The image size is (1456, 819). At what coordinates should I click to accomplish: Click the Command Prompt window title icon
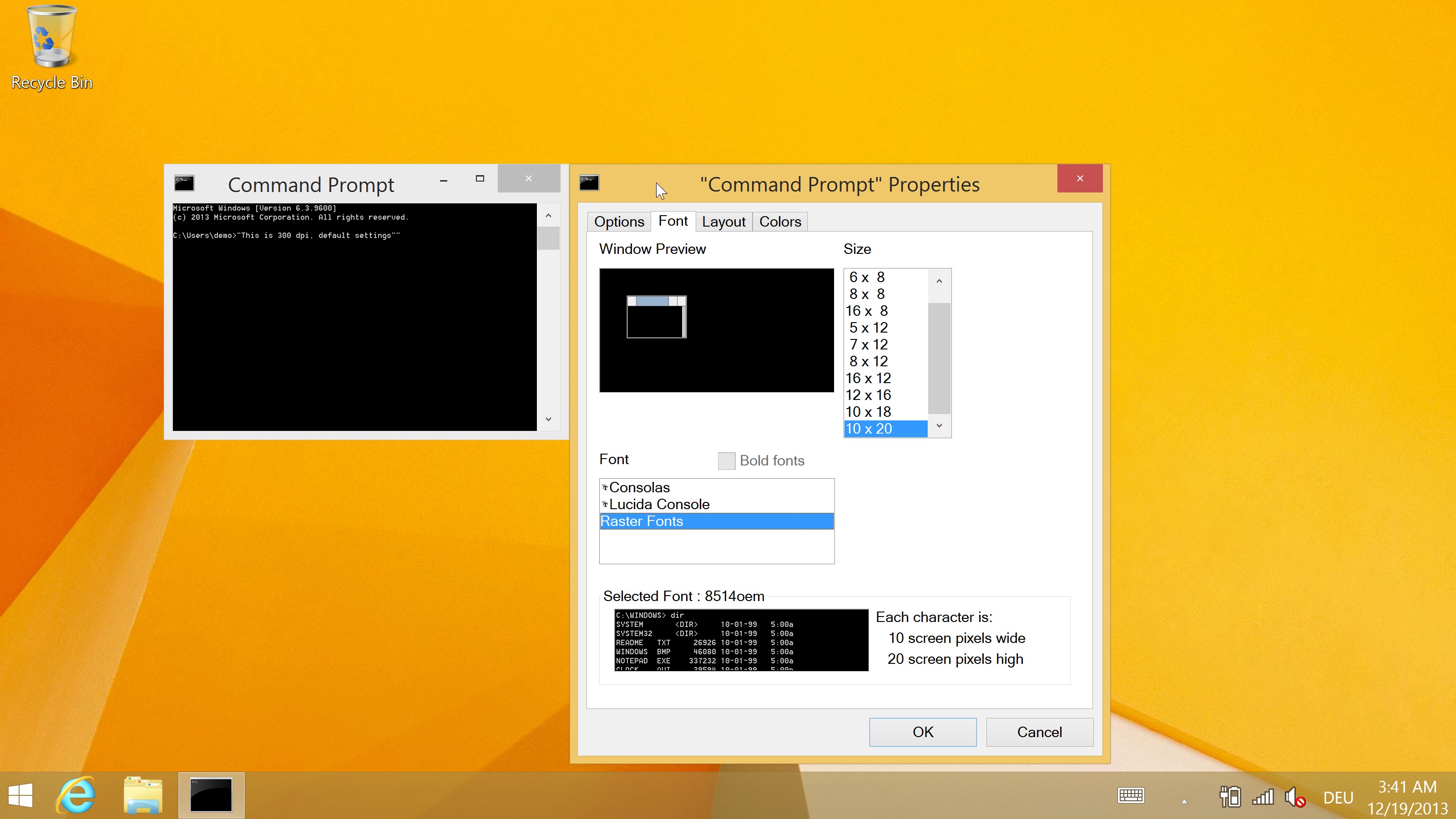pos(184,182)
